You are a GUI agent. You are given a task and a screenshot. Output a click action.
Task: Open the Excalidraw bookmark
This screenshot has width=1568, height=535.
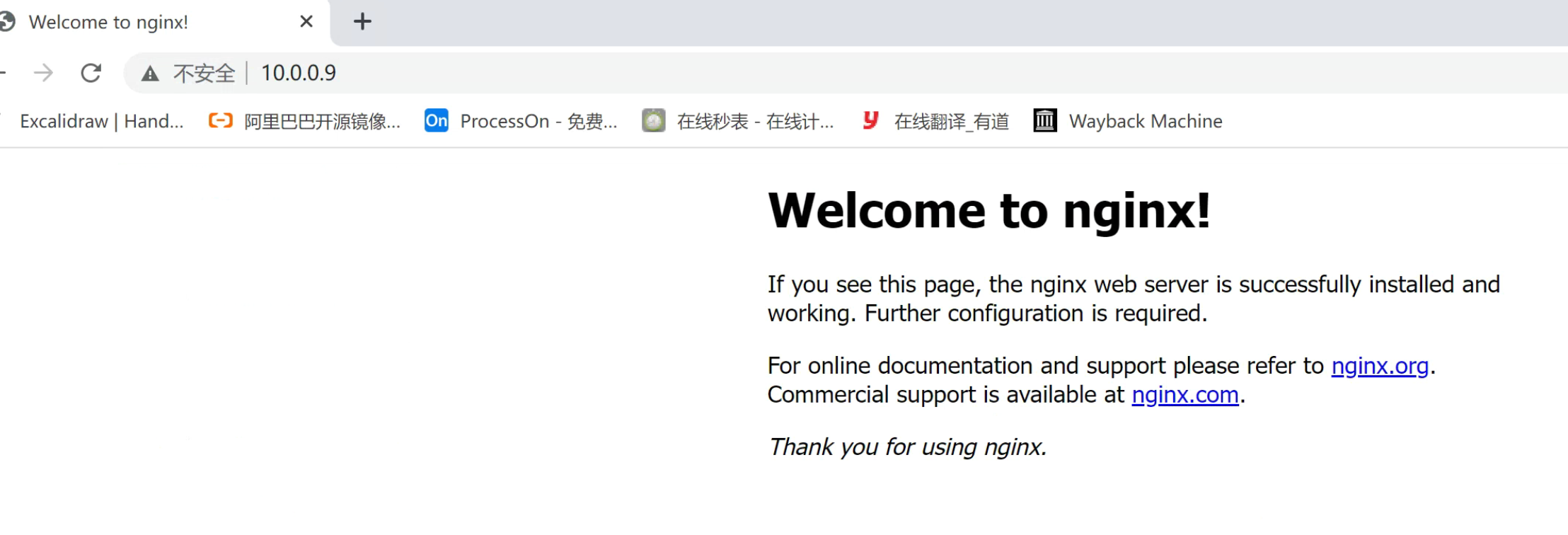click(101, 122)
